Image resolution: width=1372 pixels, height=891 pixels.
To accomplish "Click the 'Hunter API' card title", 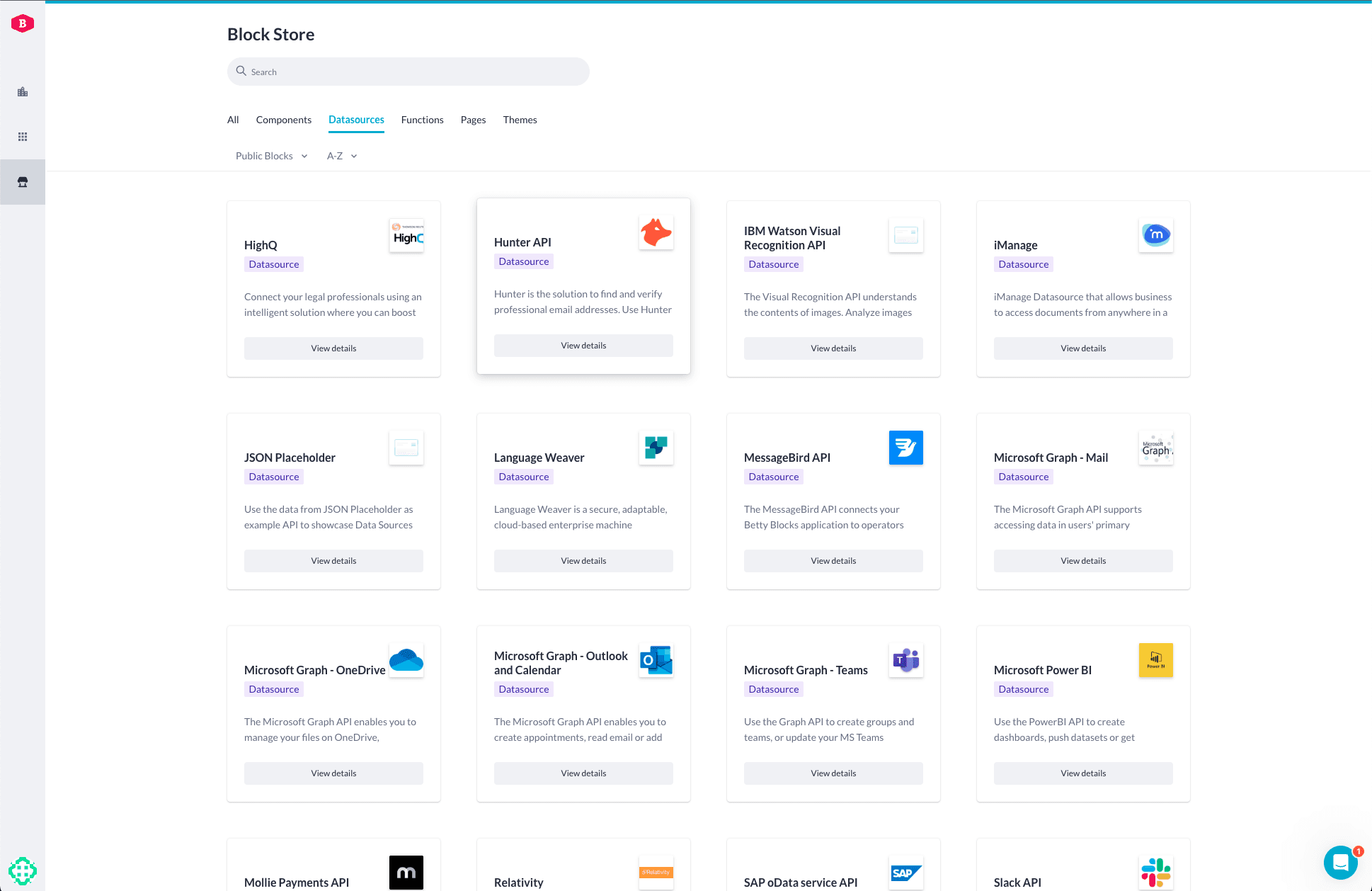I will click(x=522, y=242).
